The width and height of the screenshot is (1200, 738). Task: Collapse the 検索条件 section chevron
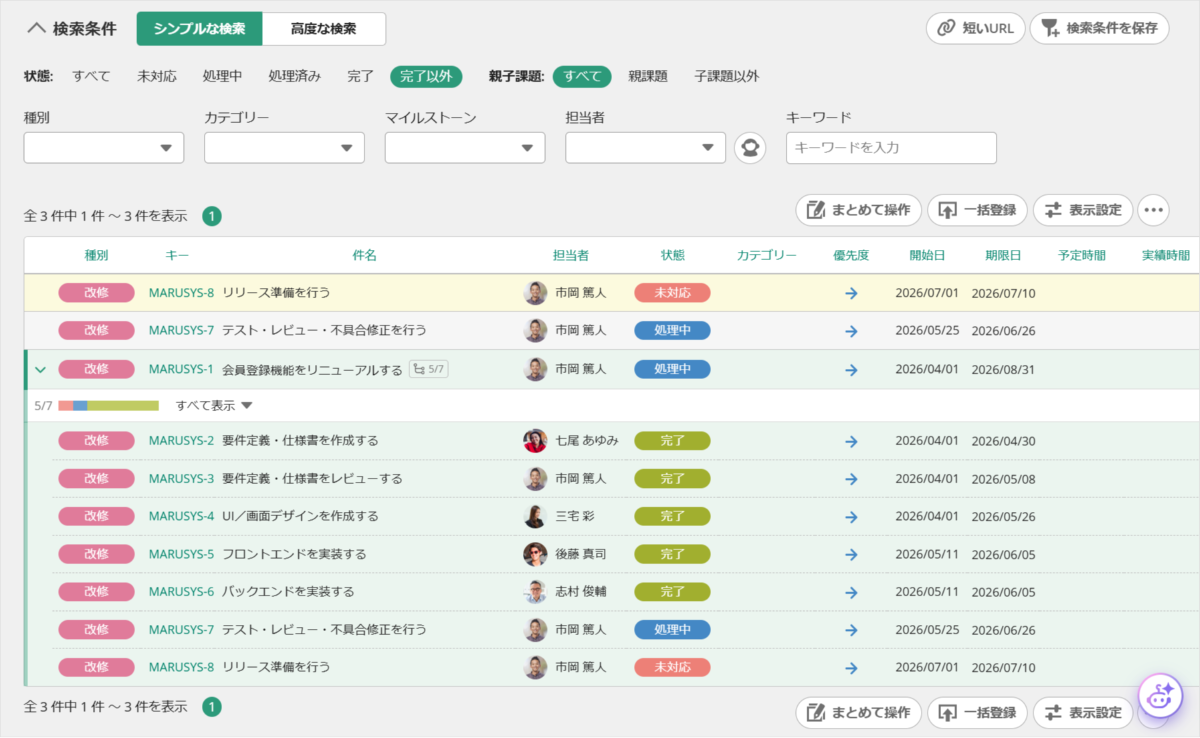coord(36,29)
